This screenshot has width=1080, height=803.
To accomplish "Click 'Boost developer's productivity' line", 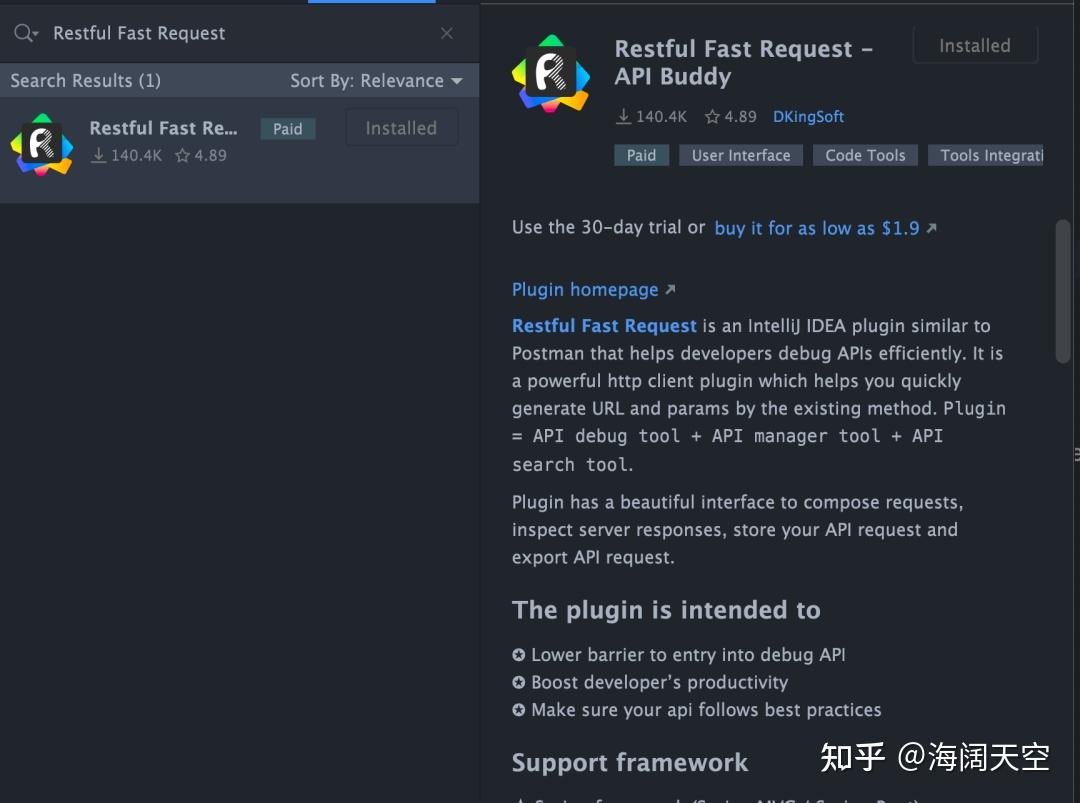I will 650,682.
